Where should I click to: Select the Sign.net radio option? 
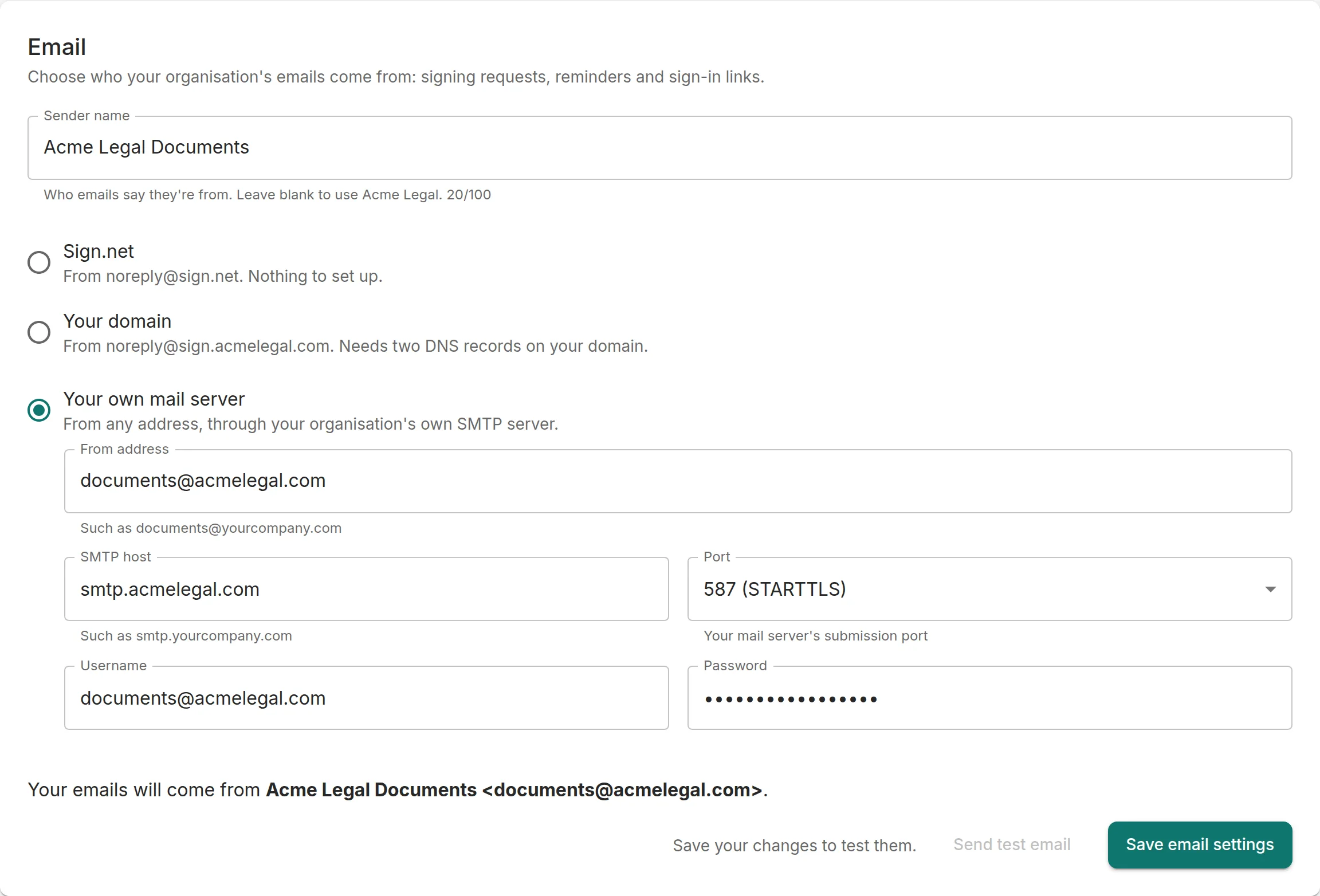click(x=39, y=262)
